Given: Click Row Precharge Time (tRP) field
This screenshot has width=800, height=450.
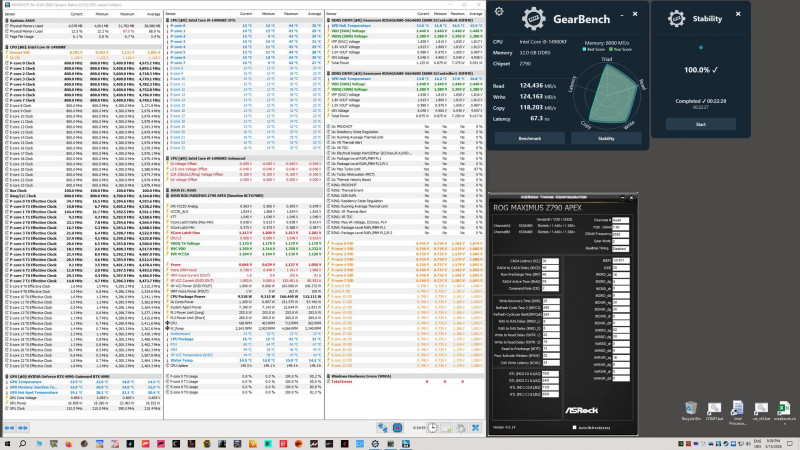Looking at the screenshot, I should coord(550,274).
